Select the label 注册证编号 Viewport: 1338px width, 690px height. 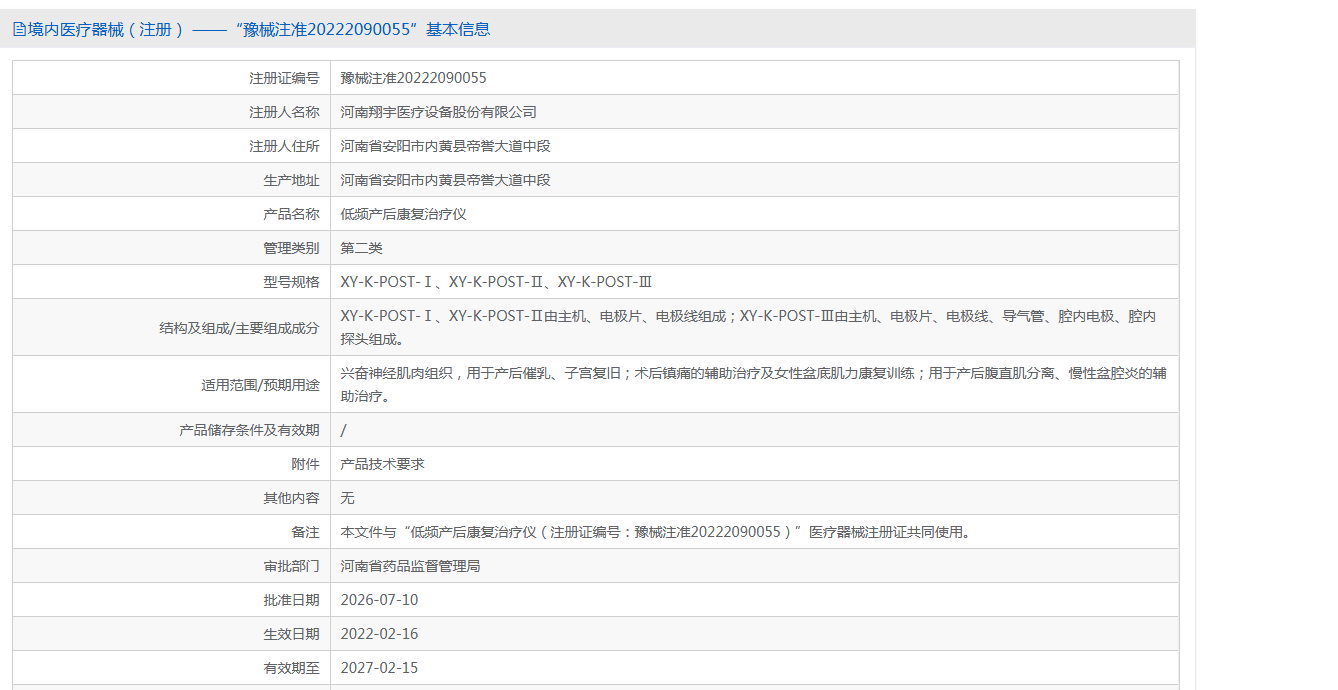click(284, 78)
